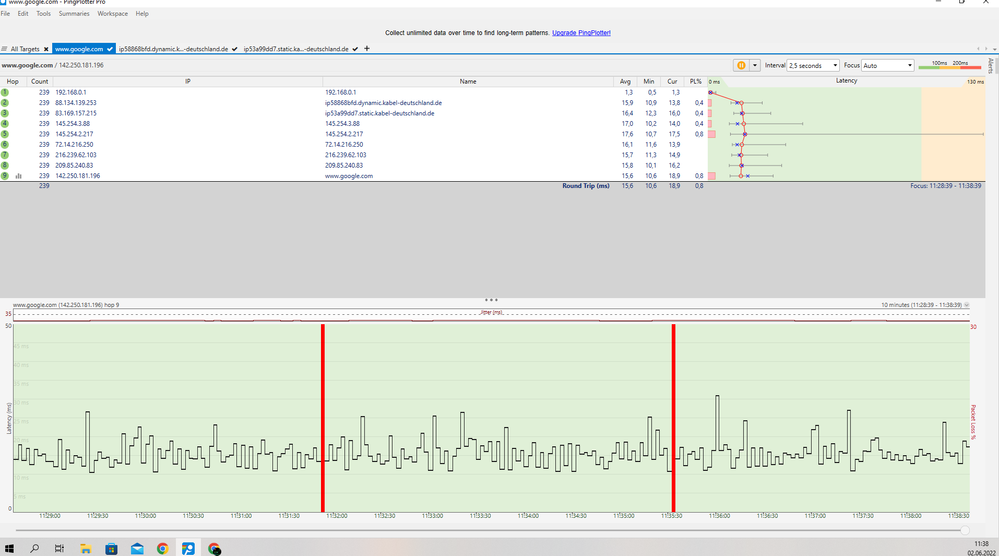
Task: Click the Upgrade PingPlotter! link
Action: [x=580, y=33]
